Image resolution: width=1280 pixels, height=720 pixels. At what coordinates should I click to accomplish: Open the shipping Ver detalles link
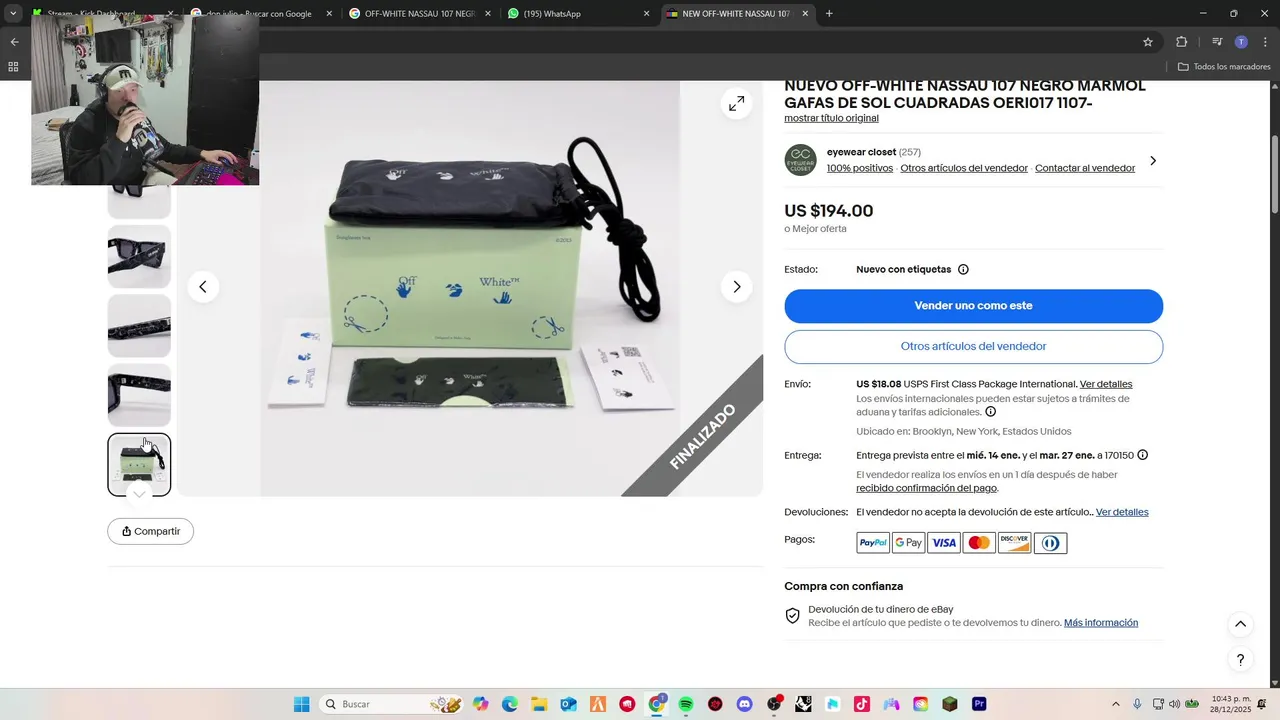(1106, 384)
